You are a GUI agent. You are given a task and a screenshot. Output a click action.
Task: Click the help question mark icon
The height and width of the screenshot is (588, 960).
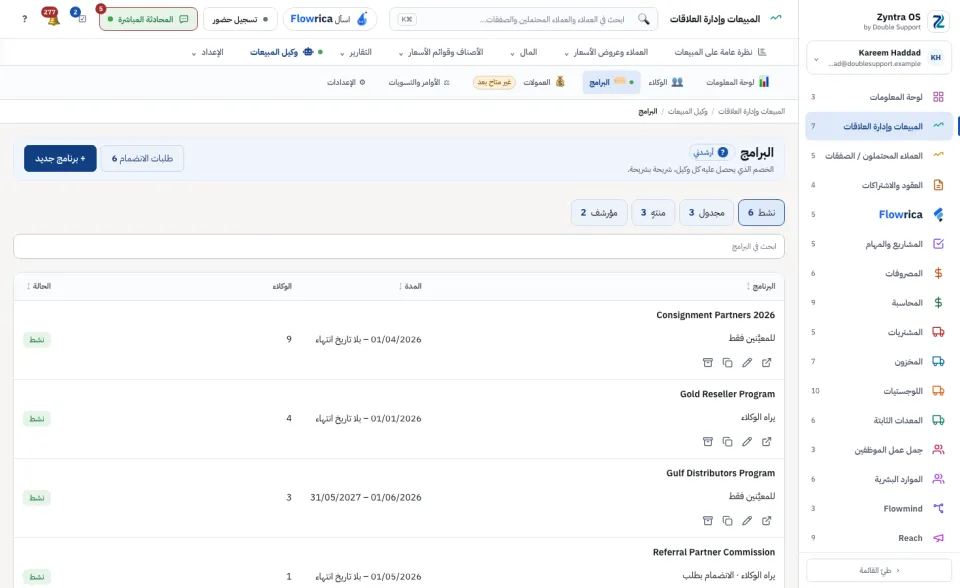[x=24, y=19]
